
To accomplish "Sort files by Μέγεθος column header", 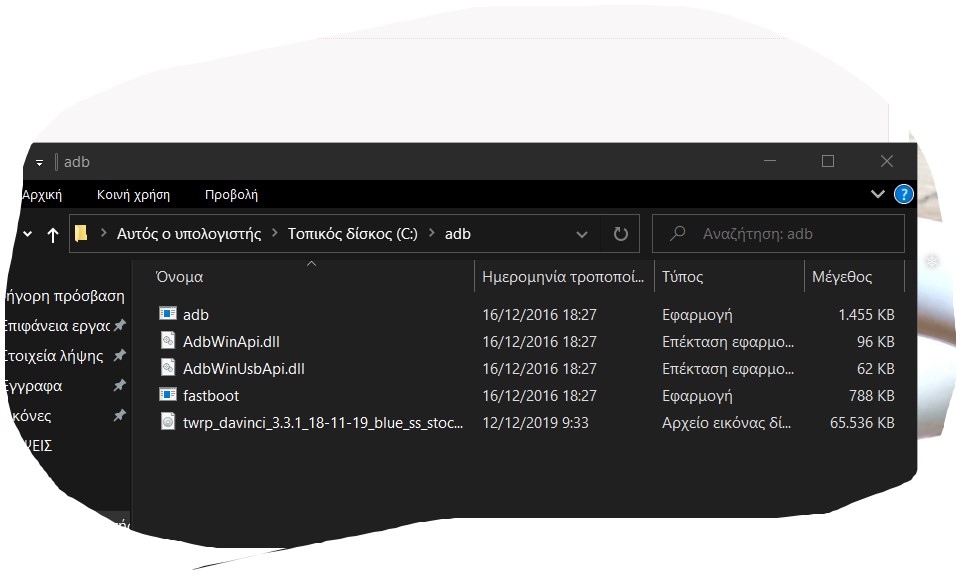I will click(x=841, y=277).
